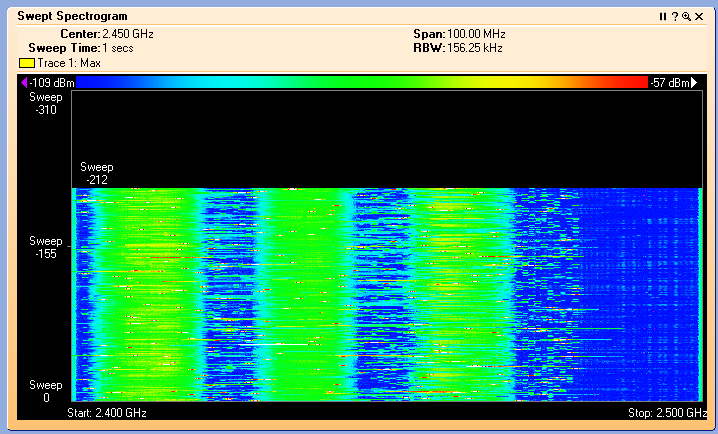Click the Start: 2.400 GHz label
718x434 pixels.
pos(107,413)
